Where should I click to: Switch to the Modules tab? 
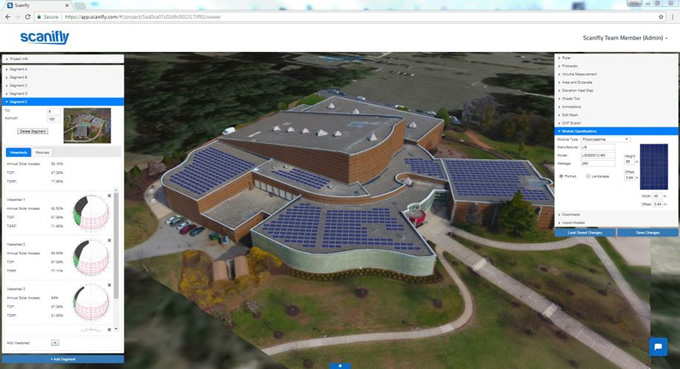[x=42, y=153]
